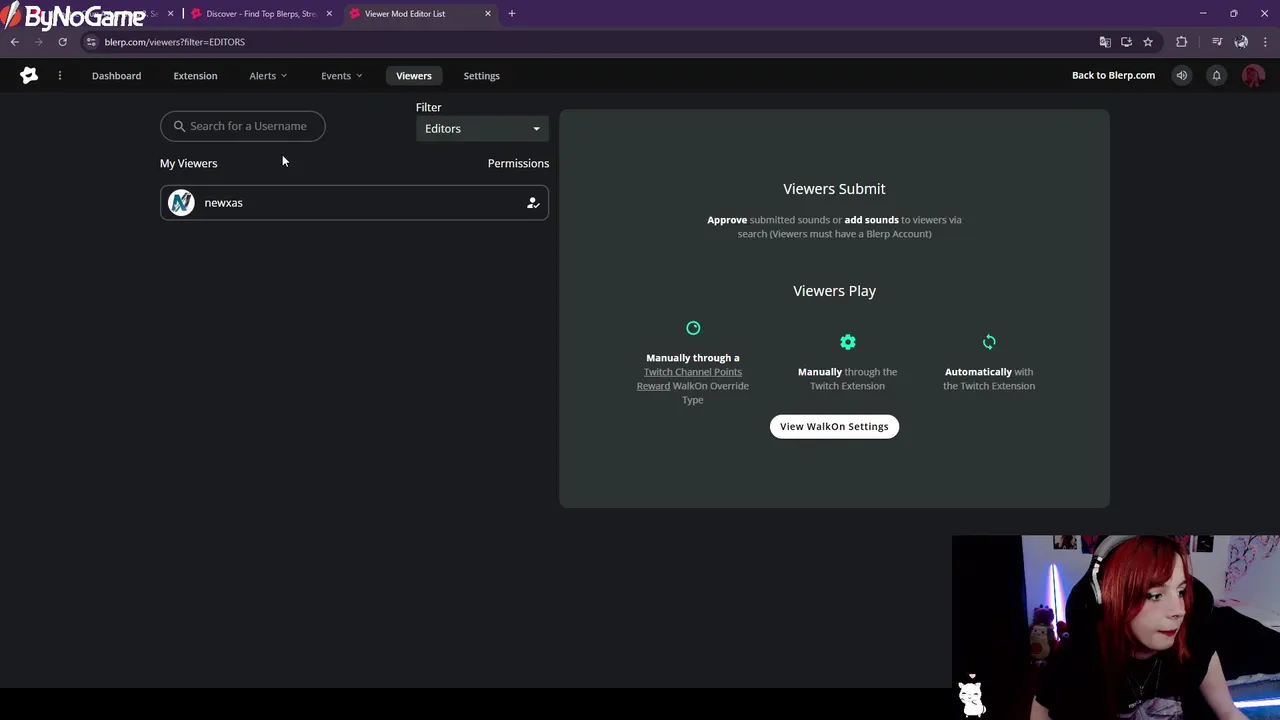
Task: Click the channel points clock icon
Action: pyautogui.click(x=693, y=328)
